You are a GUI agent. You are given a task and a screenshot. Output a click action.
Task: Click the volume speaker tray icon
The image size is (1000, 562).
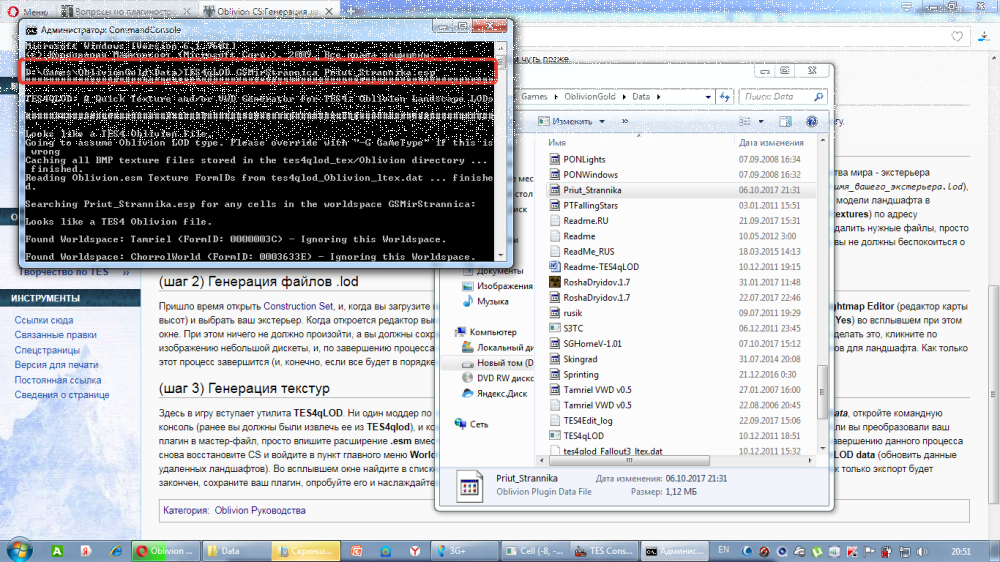922,551
